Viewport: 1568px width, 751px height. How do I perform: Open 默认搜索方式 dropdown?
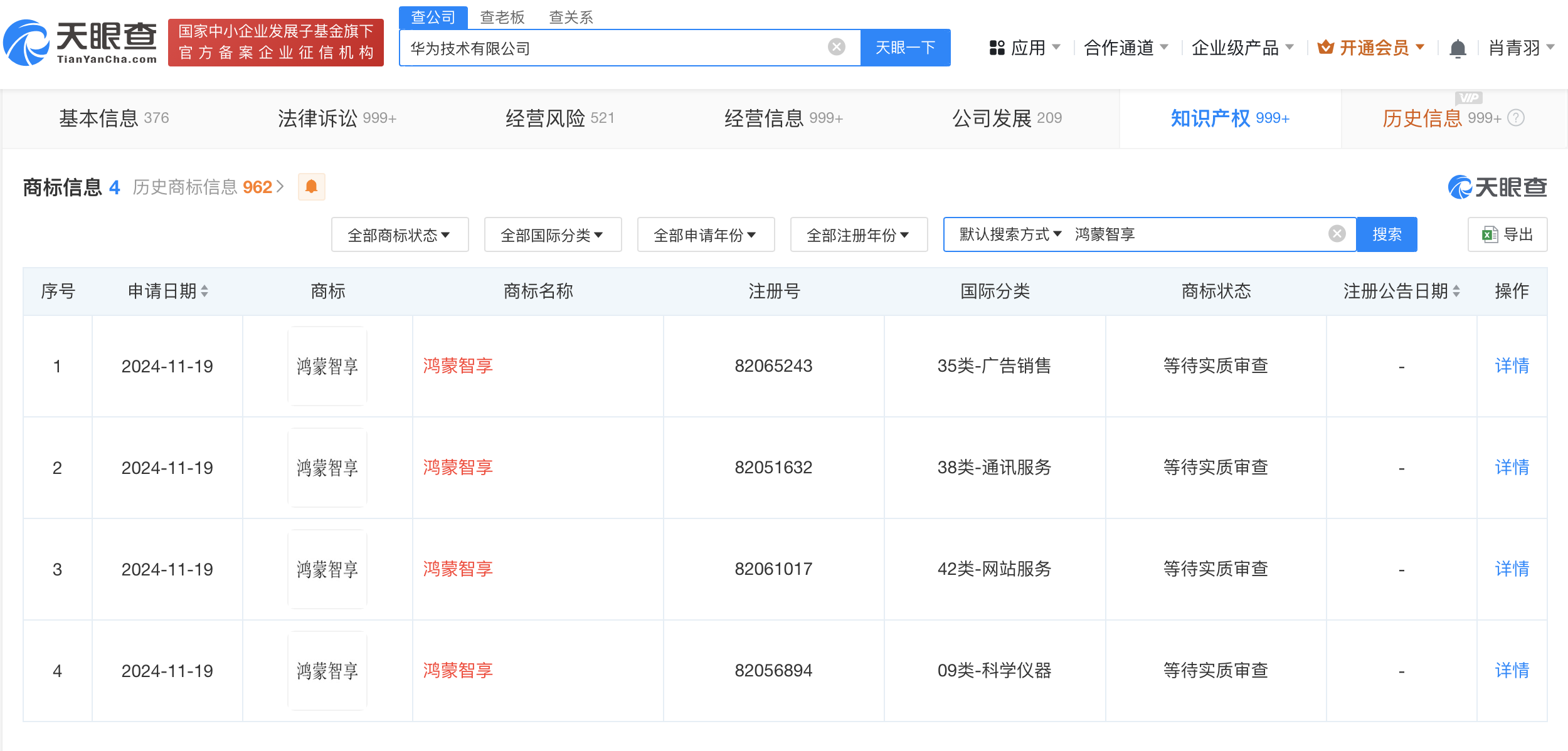[x=1010, y=234]
